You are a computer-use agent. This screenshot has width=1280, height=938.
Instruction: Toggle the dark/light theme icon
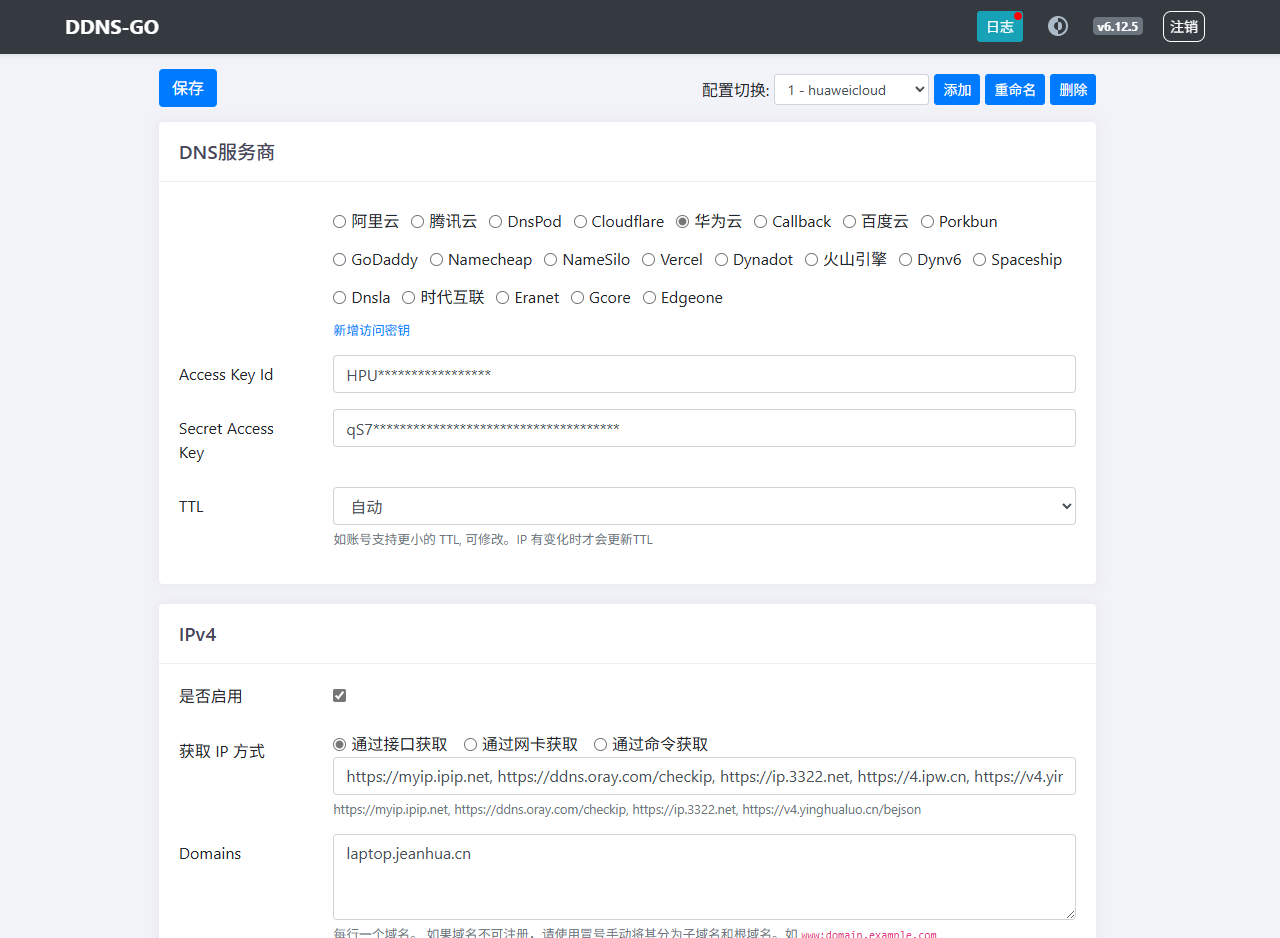(x=1057, y=26)
